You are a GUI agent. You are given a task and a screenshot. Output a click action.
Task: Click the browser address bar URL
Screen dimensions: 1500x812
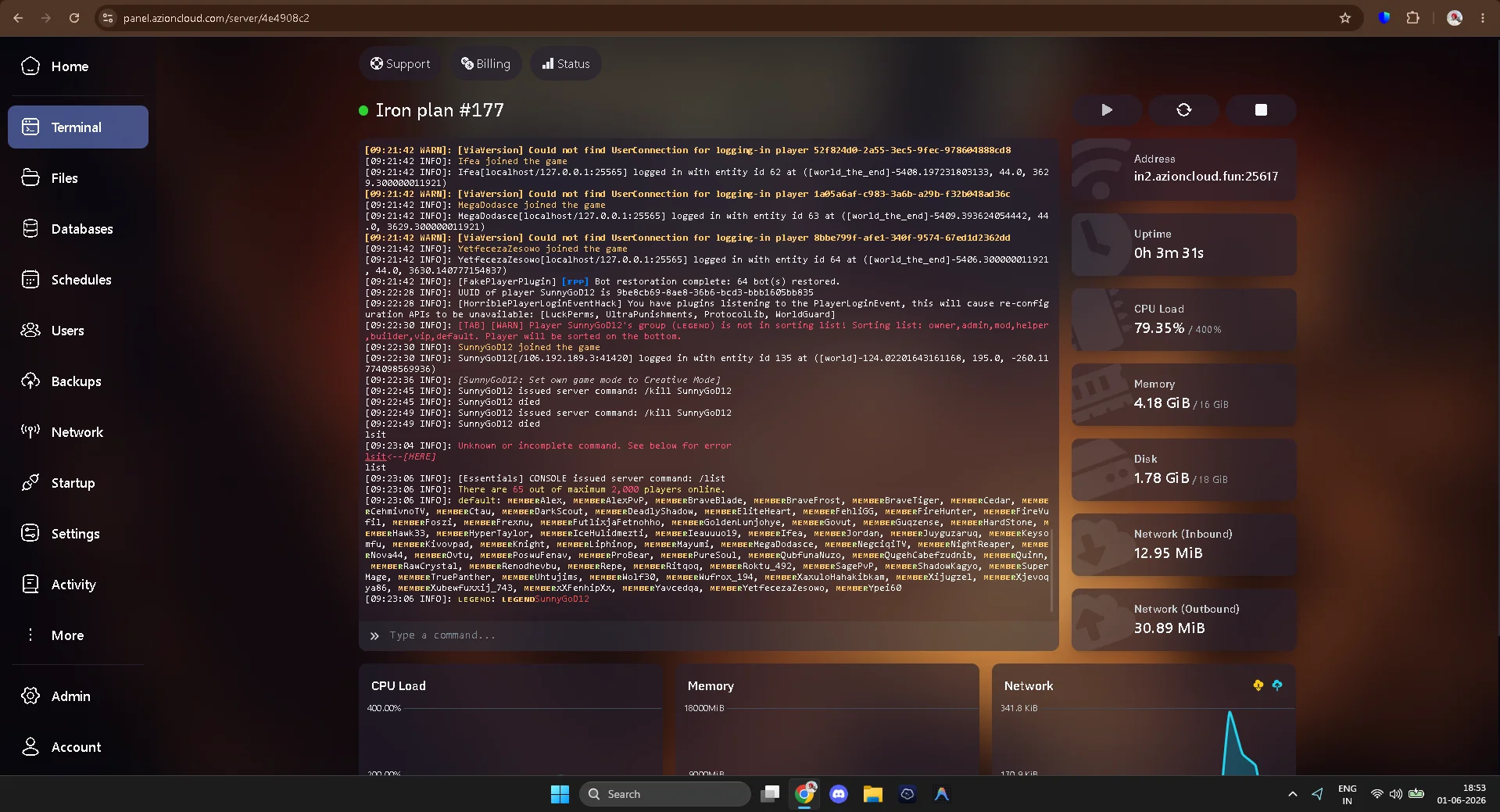(216, 18)
